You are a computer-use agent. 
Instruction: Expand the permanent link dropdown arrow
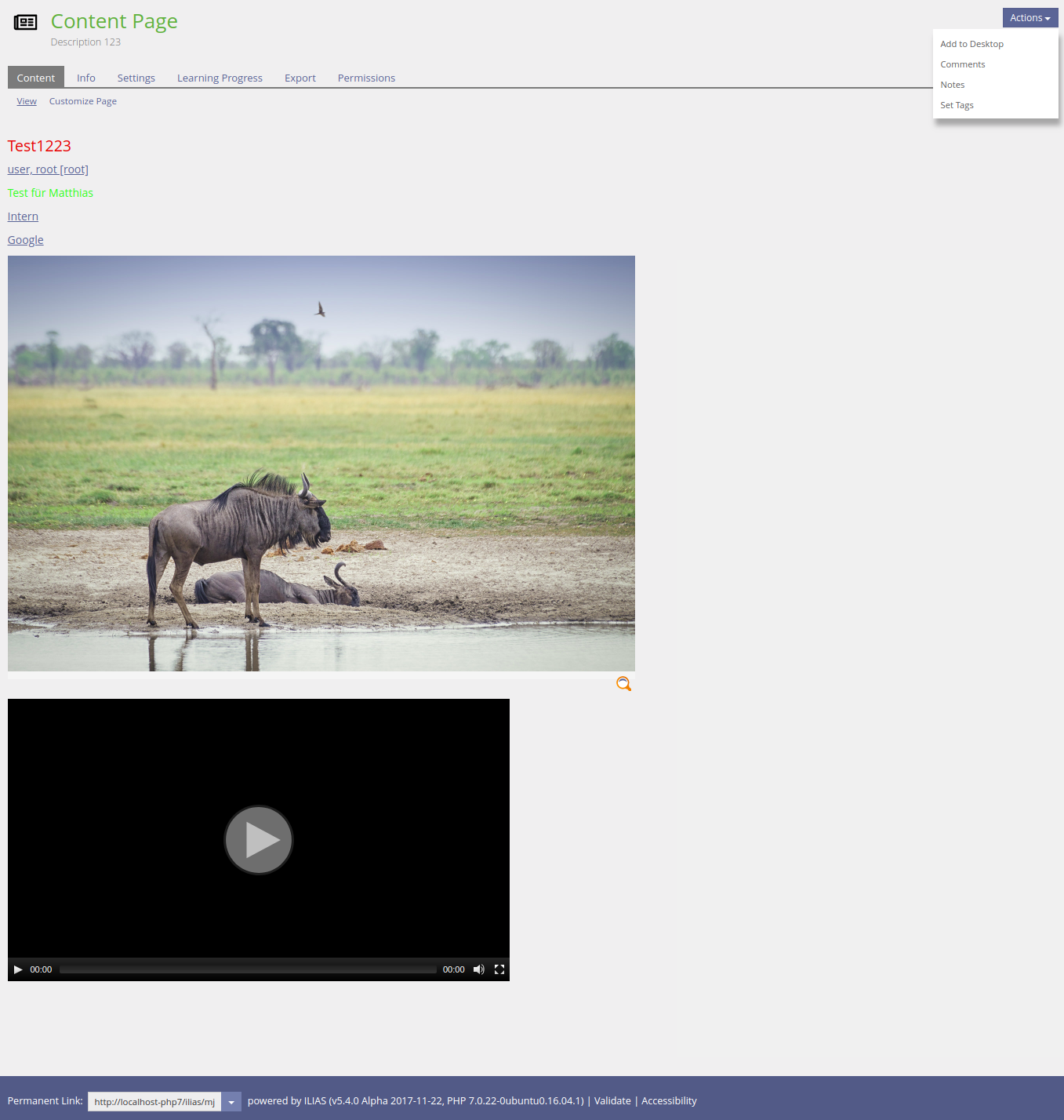(231, 1102)
